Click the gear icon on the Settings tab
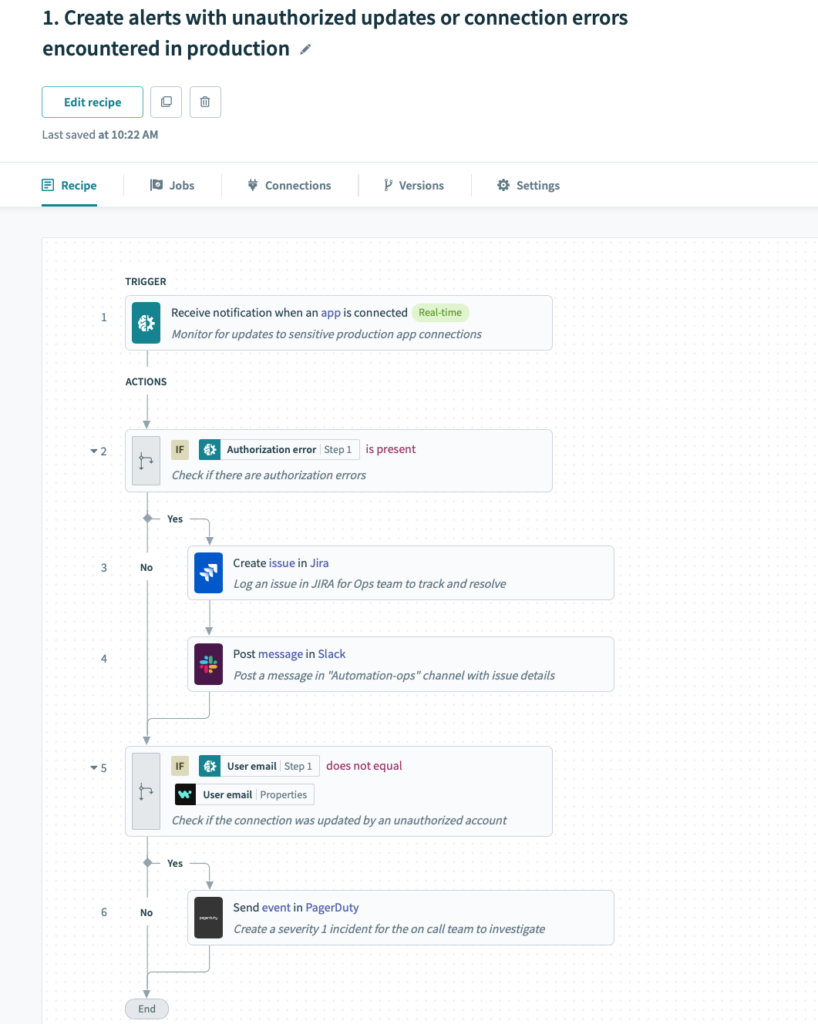Image resolution: width=818 pixels, height=1024 pixels. point(501,185)
